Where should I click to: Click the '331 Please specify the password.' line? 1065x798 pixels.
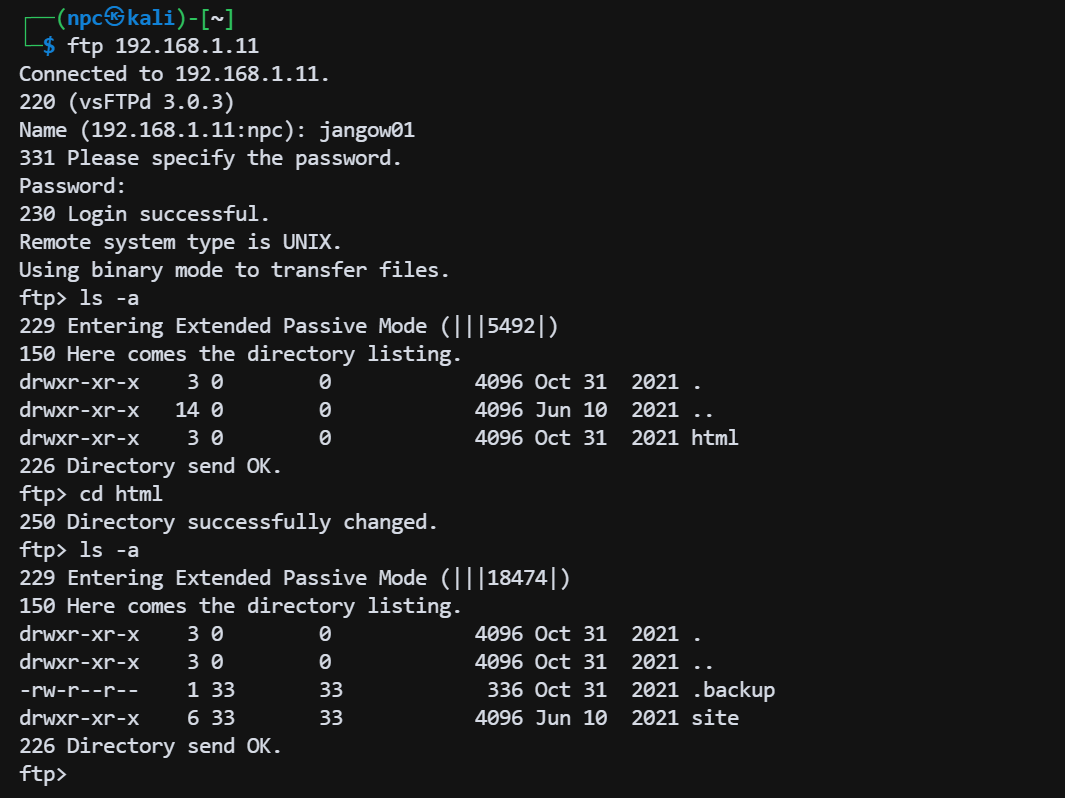point(210,158)
